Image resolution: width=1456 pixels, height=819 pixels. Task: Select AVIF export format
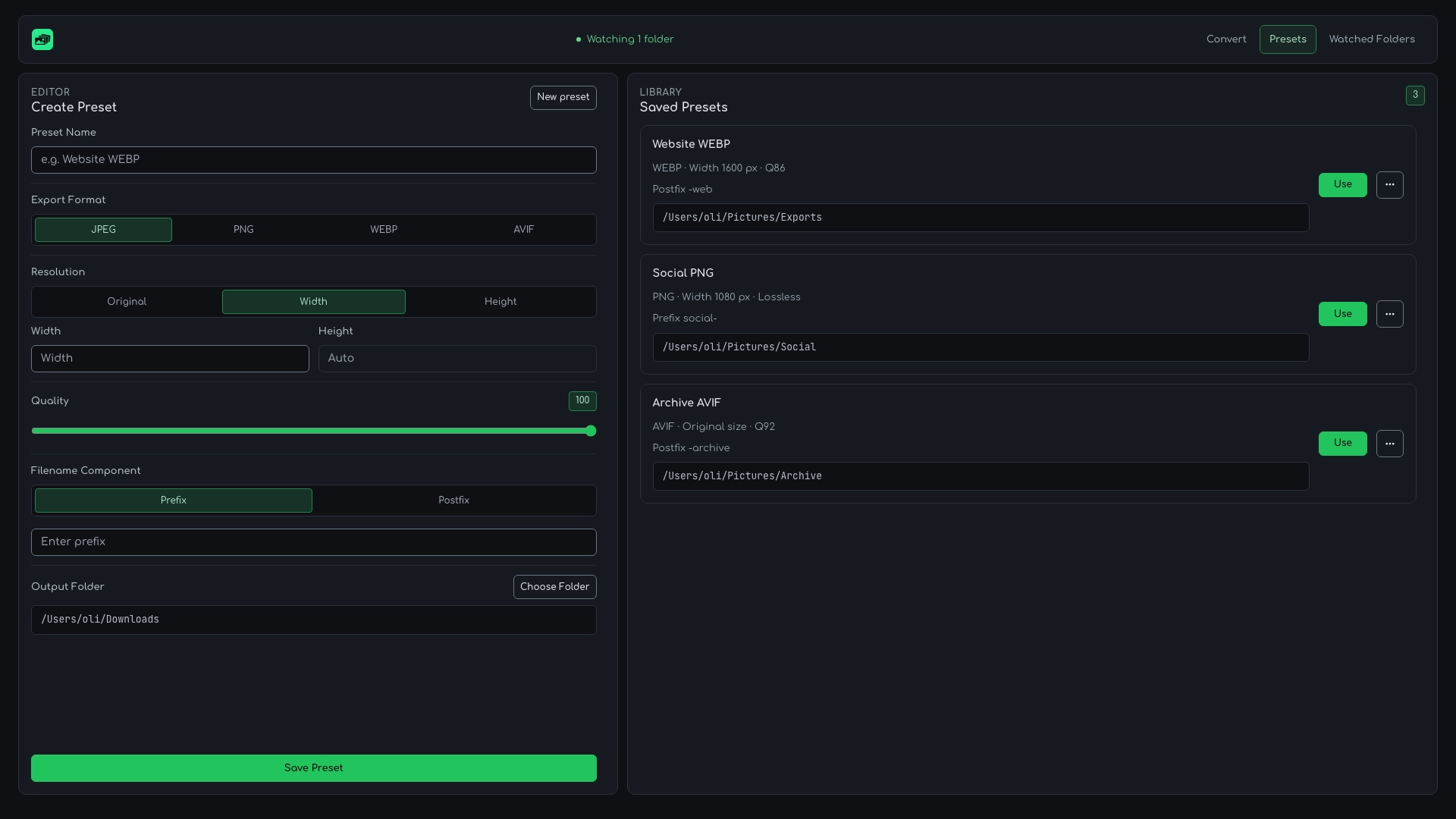coord(524,230)
